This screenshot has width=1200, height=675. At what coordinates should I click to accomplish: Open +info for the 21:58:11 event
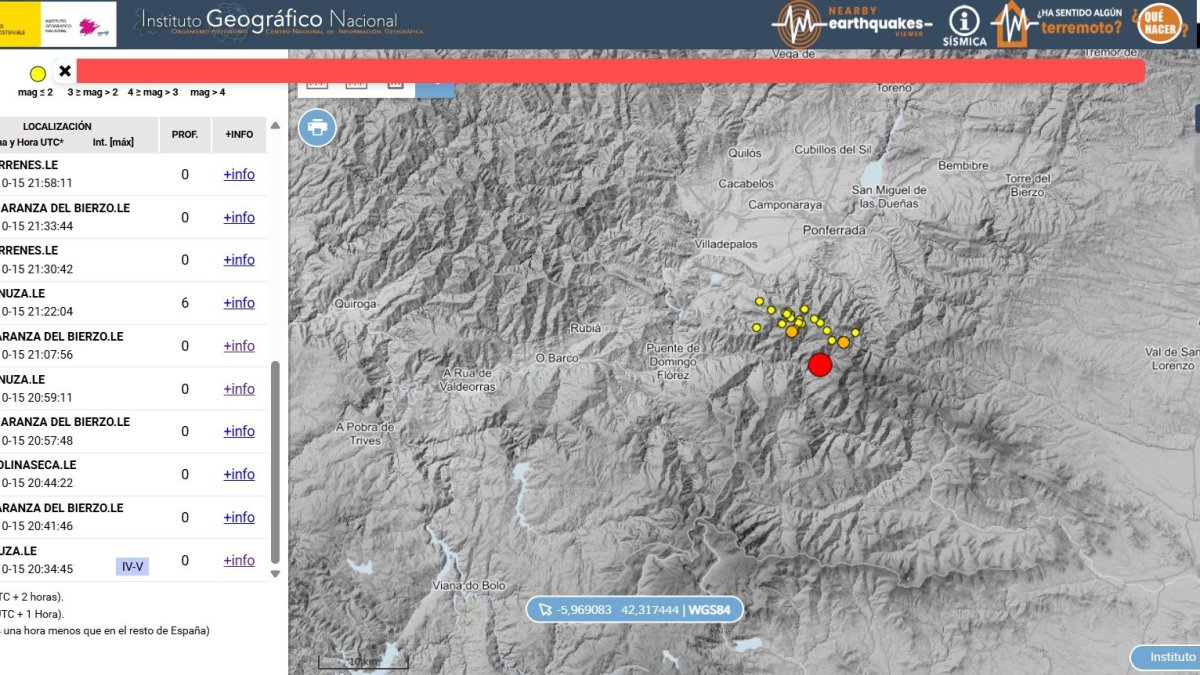pyautogui.click(x=239, y=174)
